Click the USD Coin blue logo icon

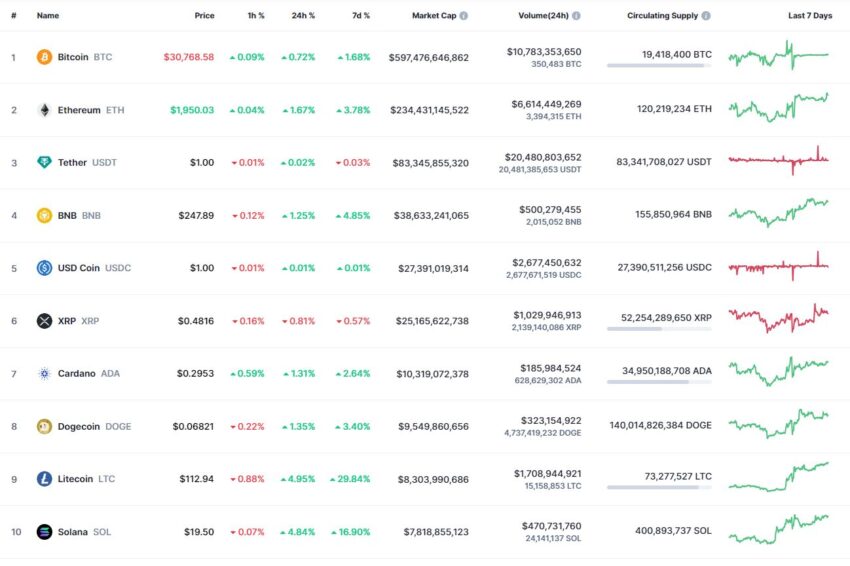tap(44, 268)
